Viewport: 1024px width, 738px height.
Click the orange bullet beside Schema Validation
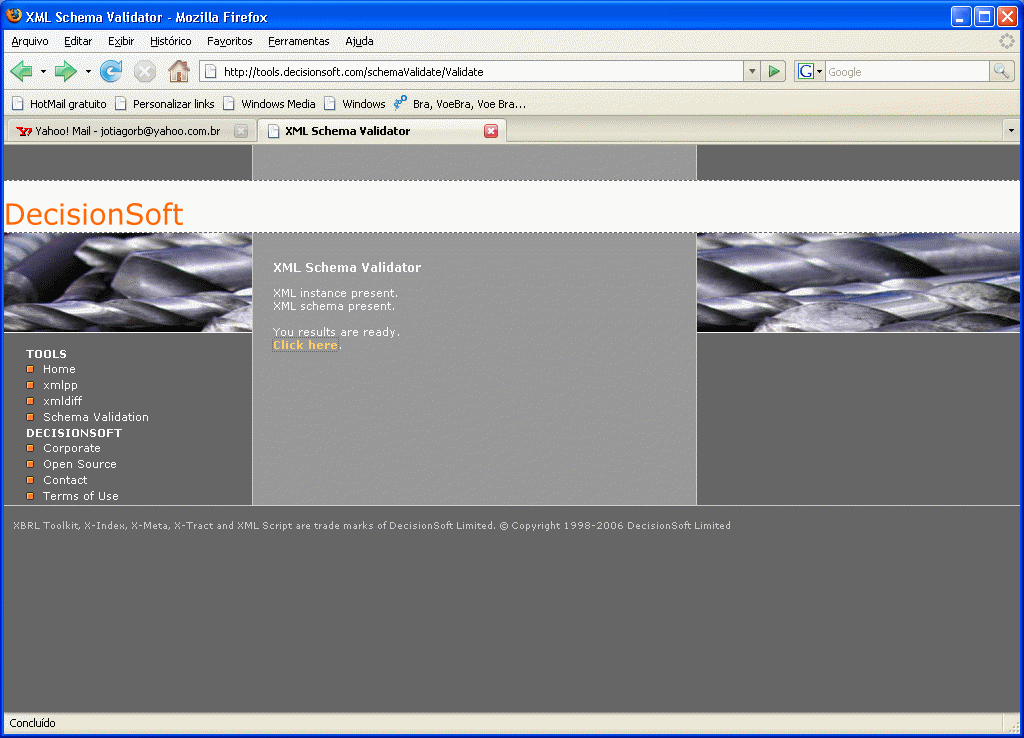30,417
